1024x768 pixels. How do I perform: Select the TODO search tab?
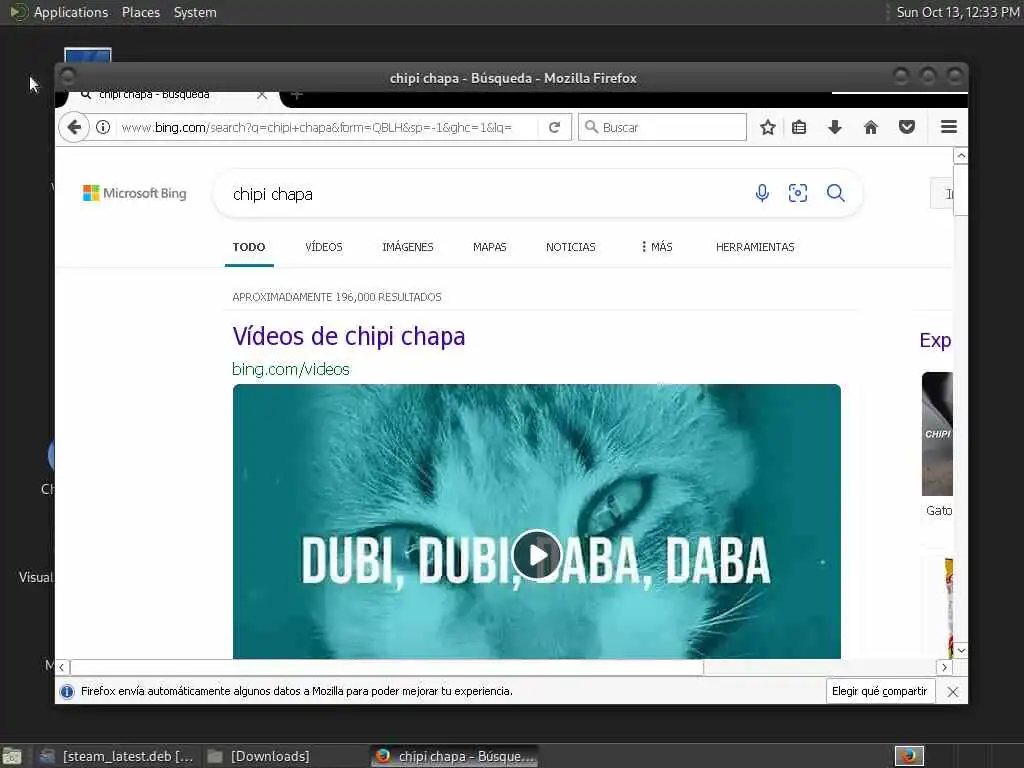(249, 247)
